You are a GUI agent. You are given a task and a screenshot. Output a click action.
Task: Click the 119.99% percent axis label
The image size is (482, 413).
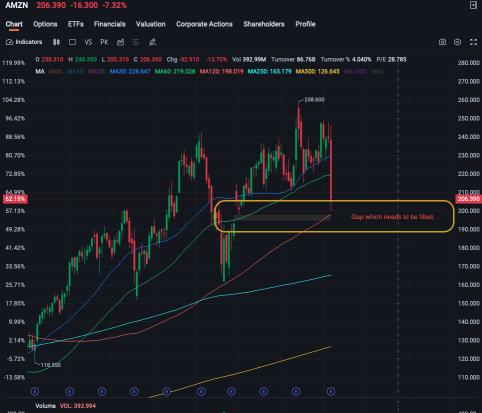click(x=13, y=63)
